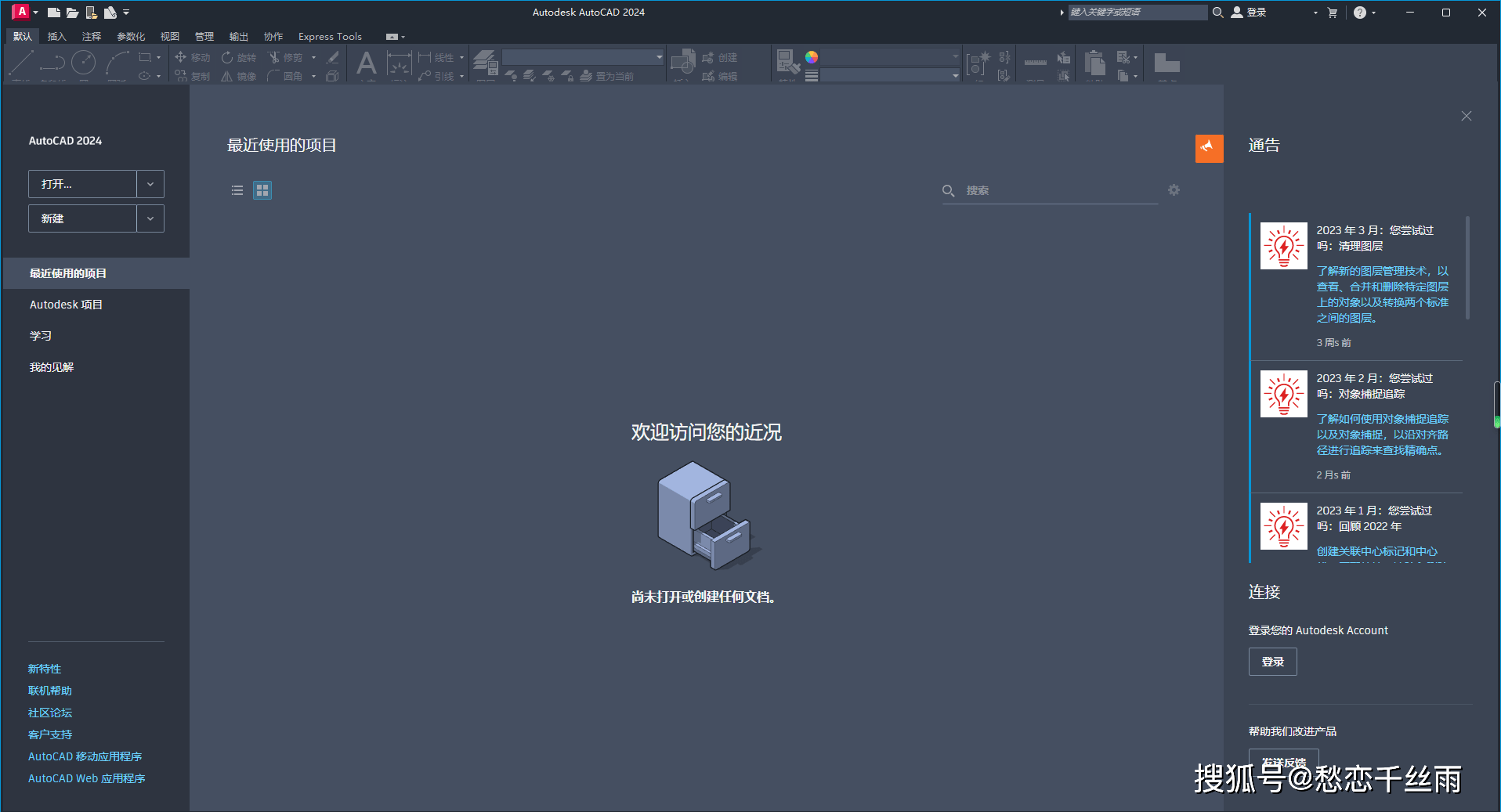This screenshot has width=1501, height=812.
Task: Click the Paste clipboard icon
Action: pyautogui.click(x=1094, y=63)
